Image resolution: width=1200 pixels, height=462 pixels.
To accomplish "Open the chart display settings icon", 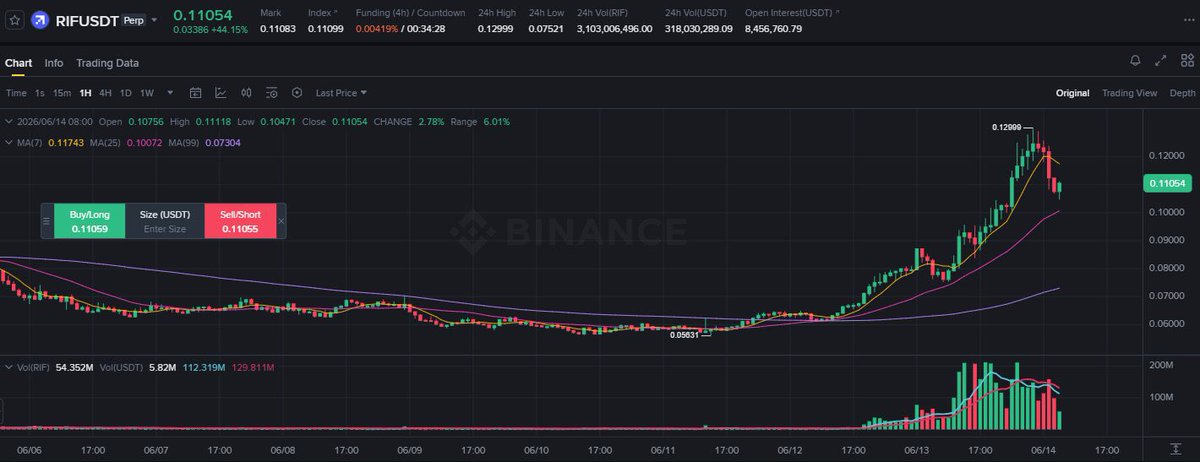I will click(x=271, y=93).
